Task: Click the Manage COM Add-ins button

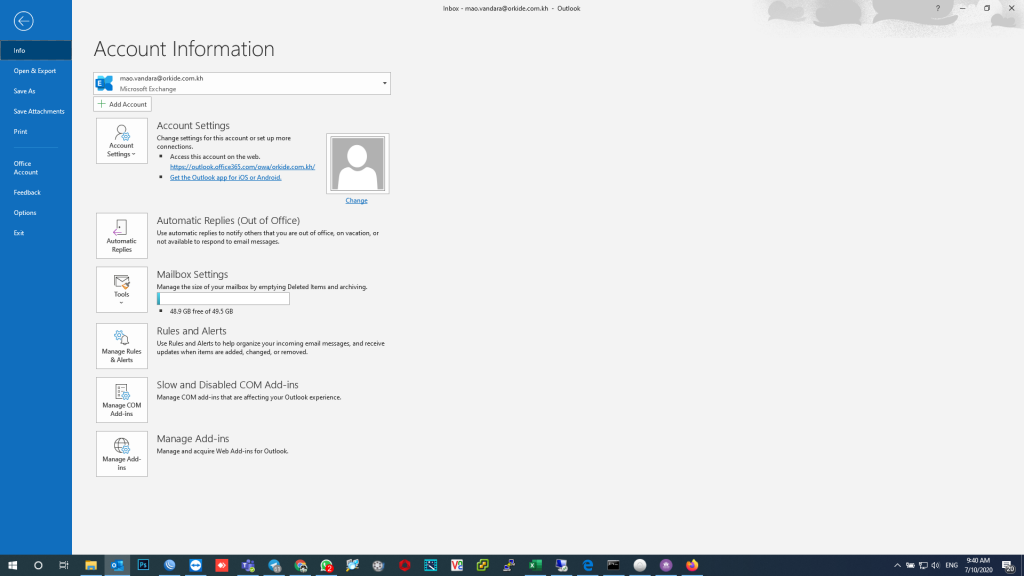Action: click(x=121, y=400)
